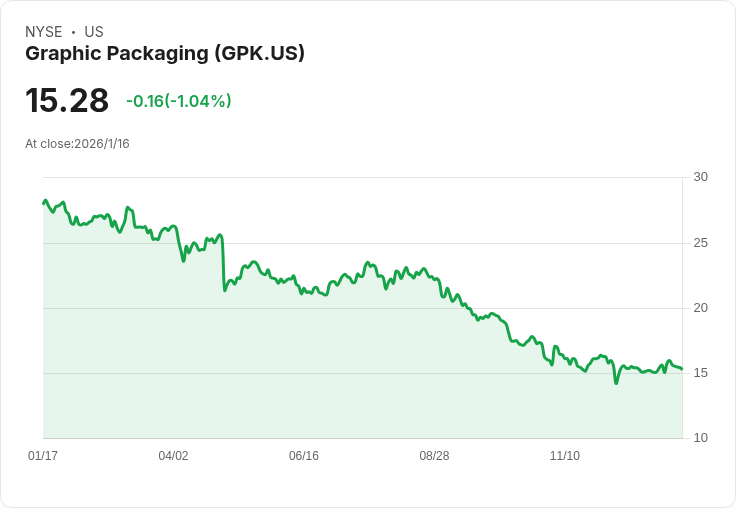Click the final endpoint of the price line
The image size is (736, 508).
tap(682, 369)
